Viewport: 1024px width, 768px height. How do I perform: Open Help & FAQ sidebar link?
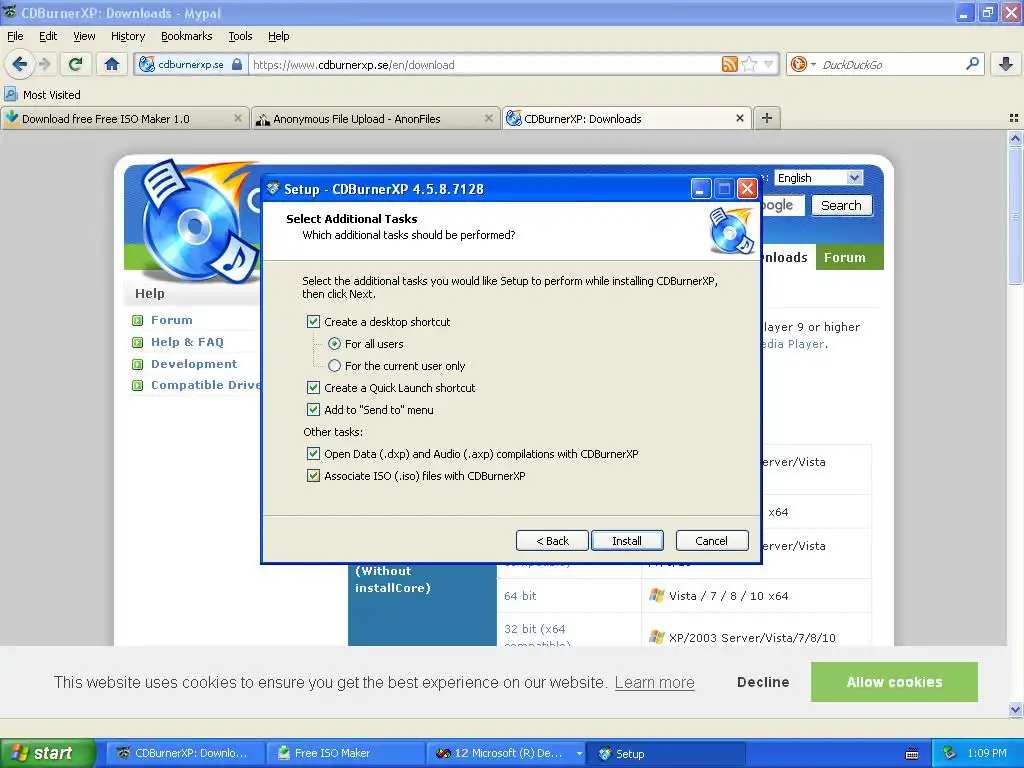pos(187,342)
